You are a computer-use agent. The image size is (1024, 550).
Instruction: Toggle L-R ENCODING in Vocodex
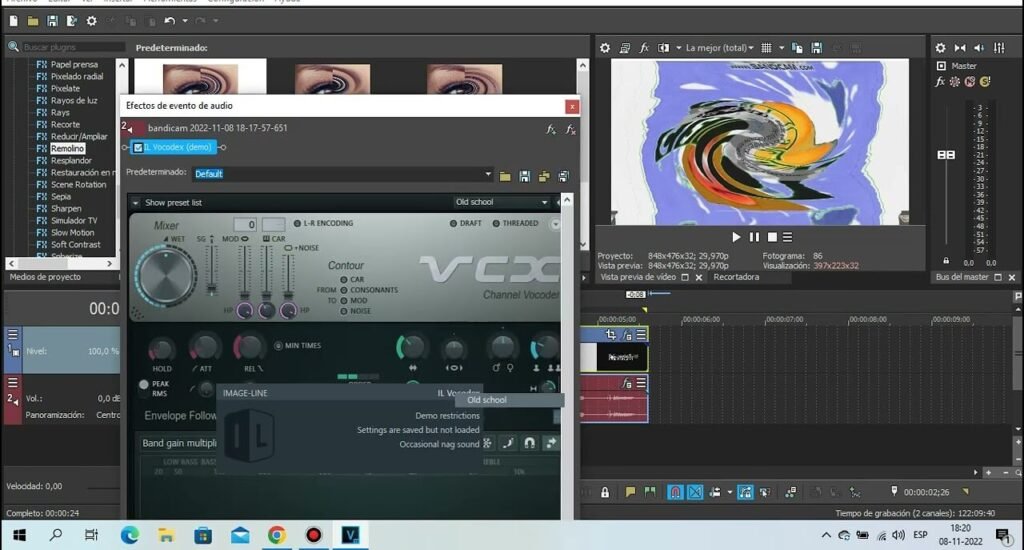[x=298, y=223]
